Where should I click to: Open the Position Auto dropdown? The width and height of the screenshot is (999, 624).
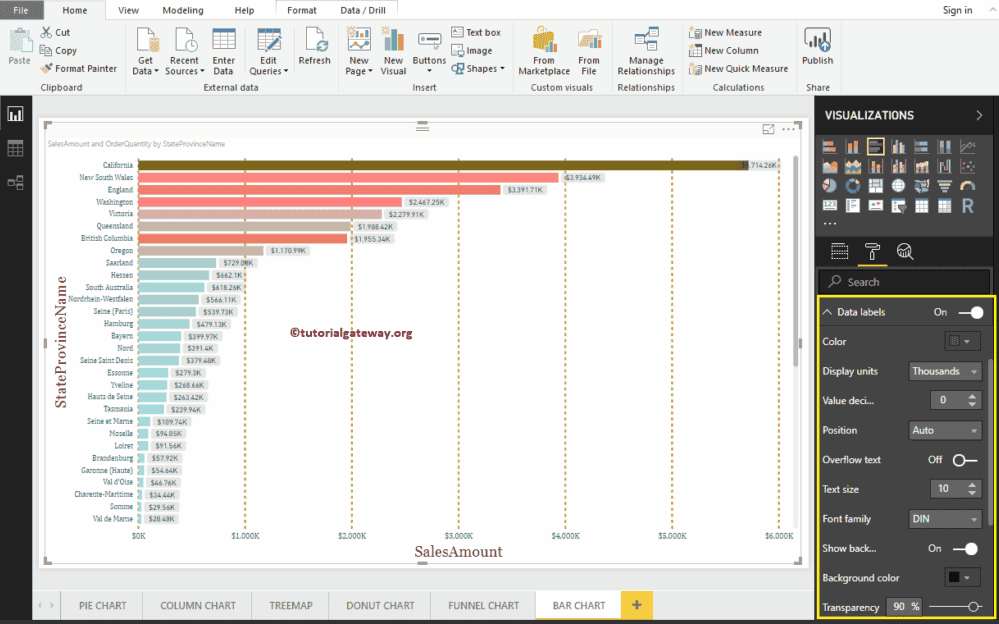944,430
